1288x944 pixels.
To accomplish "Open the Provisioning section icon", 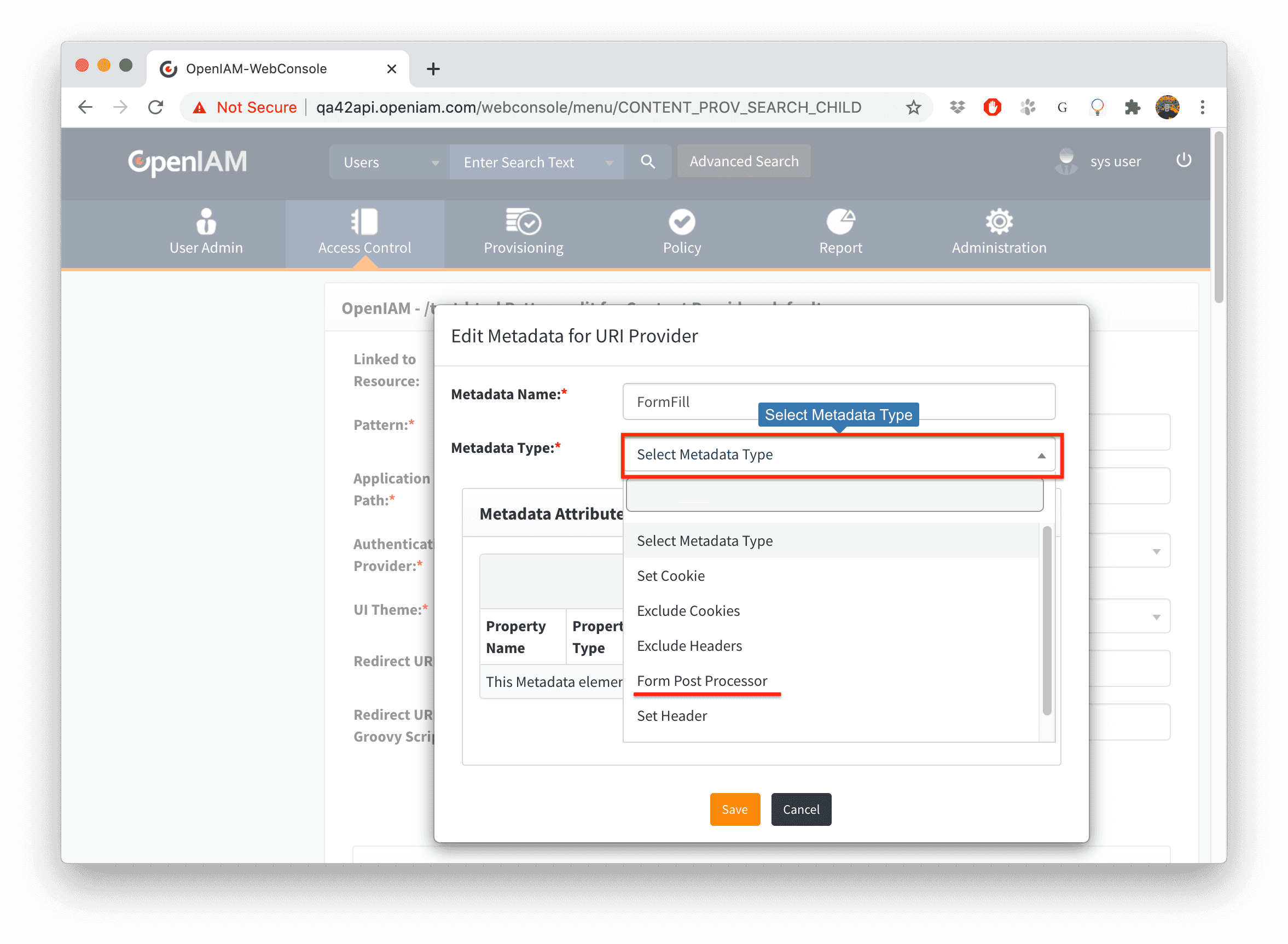I will (x=523, y=222).
